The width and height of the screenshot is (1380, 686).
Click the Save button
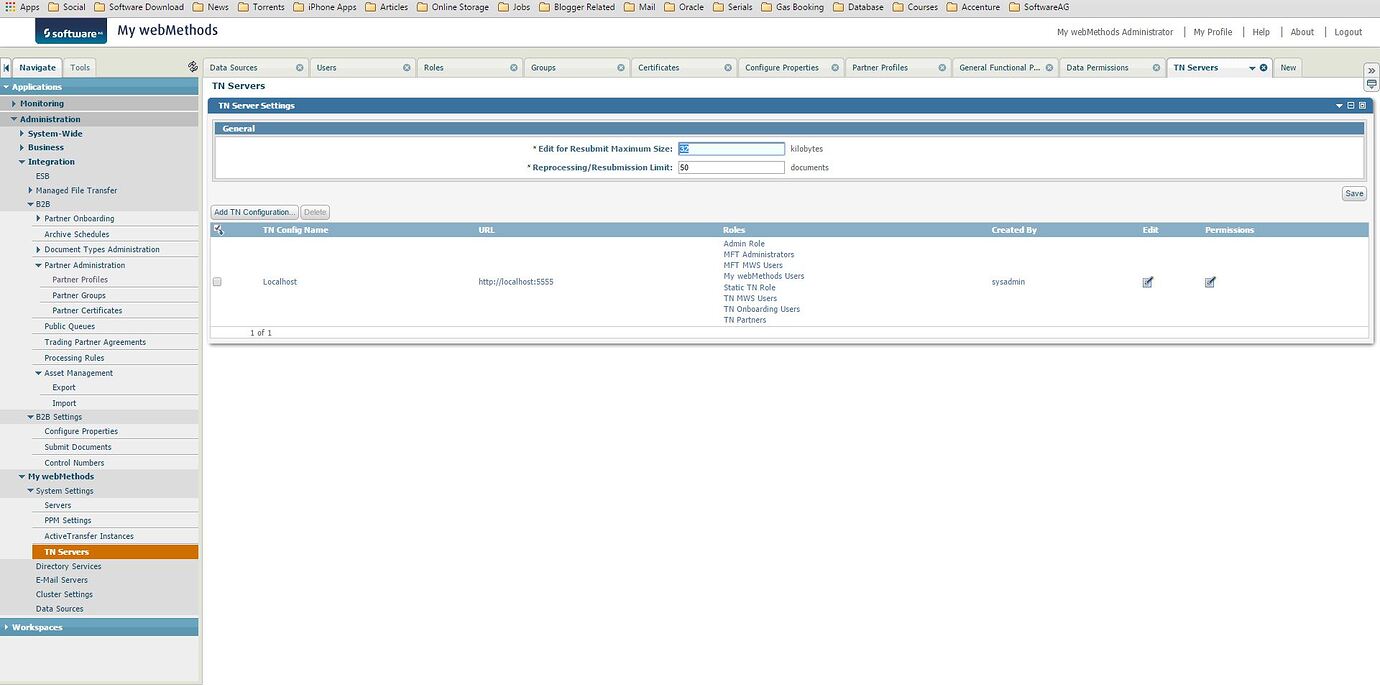coord(1354,194)
